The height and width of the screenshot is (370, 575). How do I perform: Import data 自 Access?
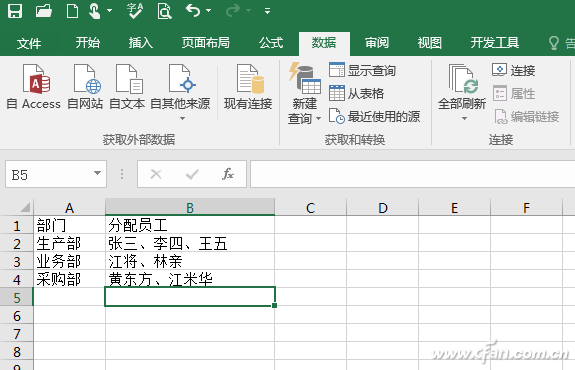33,87
